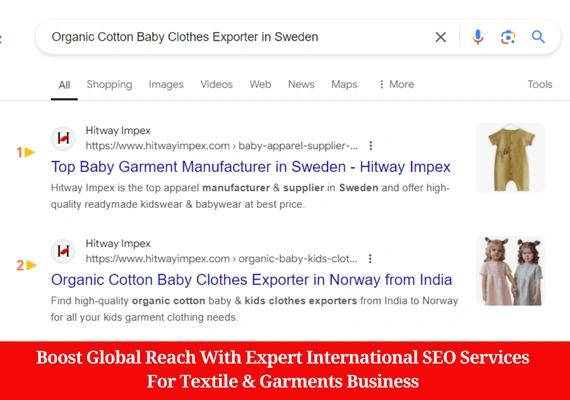Open Organic Cotton Baby Clothes Exporter Norway link
The width and height of the screenshot is (570, 400).
[252, 280]
